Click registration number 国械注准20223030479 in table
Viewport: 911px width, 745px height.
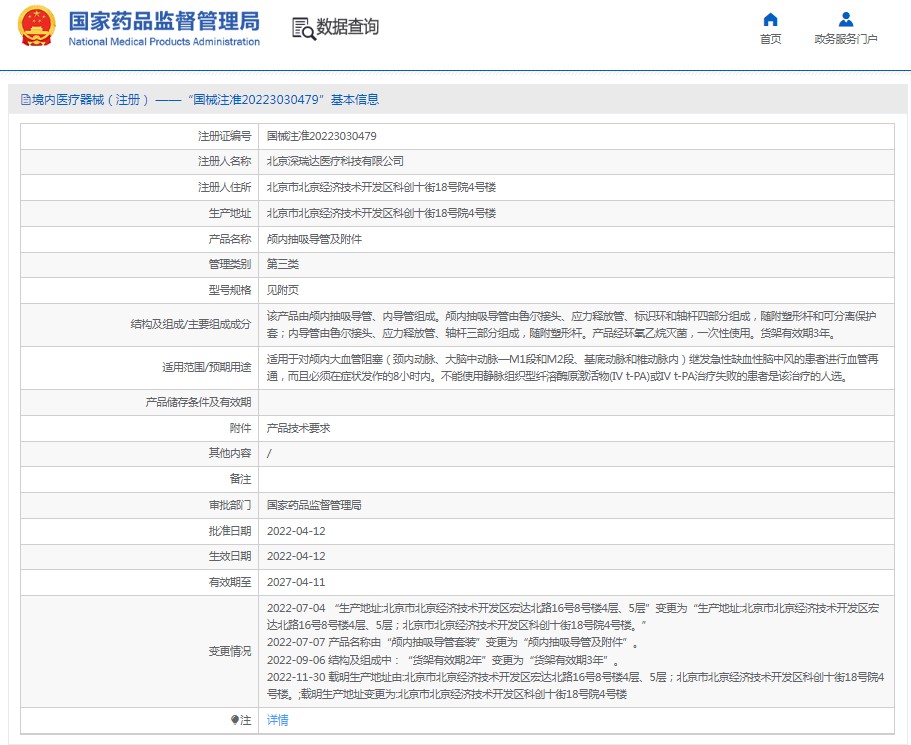pos(321,135)
